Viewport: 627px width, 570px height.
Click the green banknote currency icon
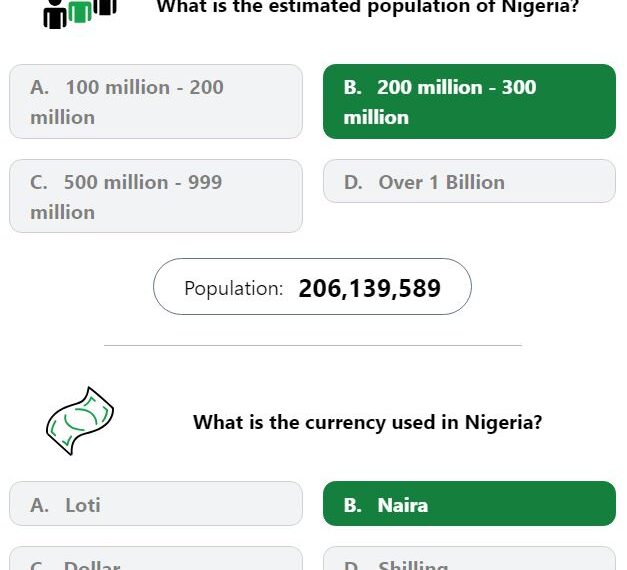(x=80, y=421)
